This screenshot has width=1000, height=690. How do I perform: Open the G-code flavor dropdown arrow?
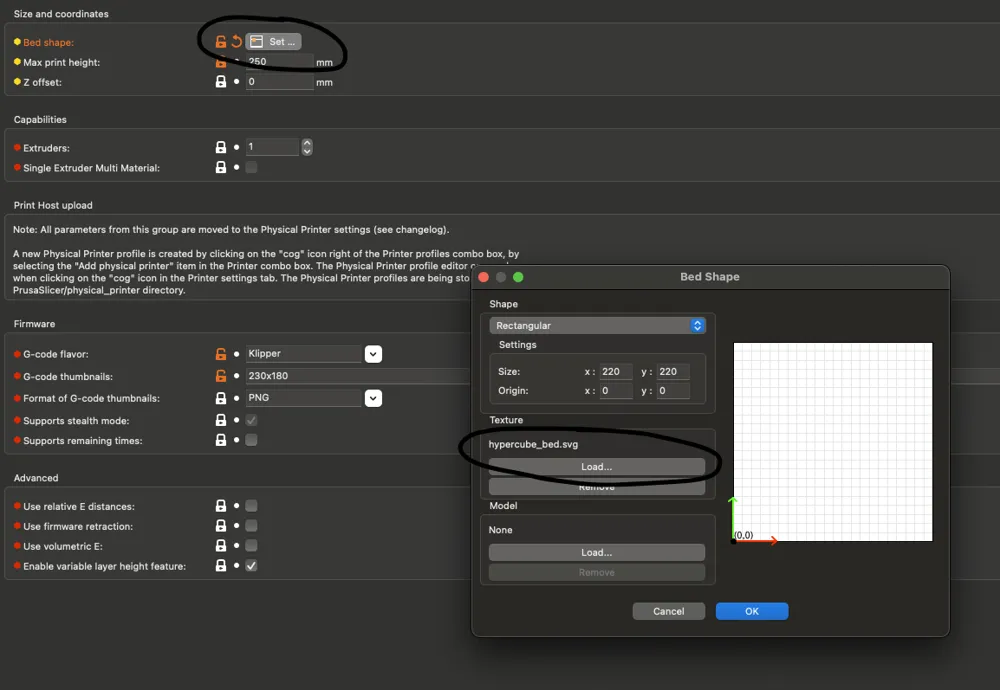(373, 354)
